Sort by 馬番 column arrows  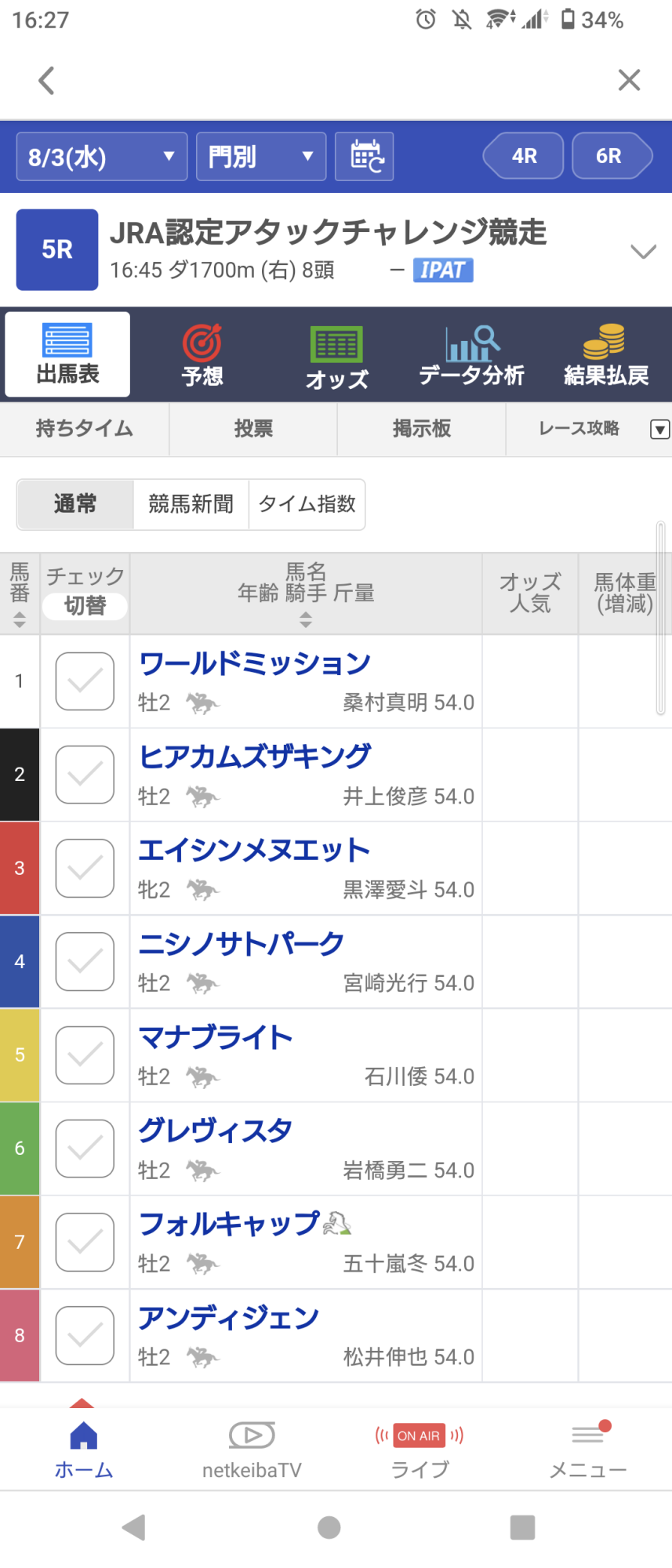[20, 619]
